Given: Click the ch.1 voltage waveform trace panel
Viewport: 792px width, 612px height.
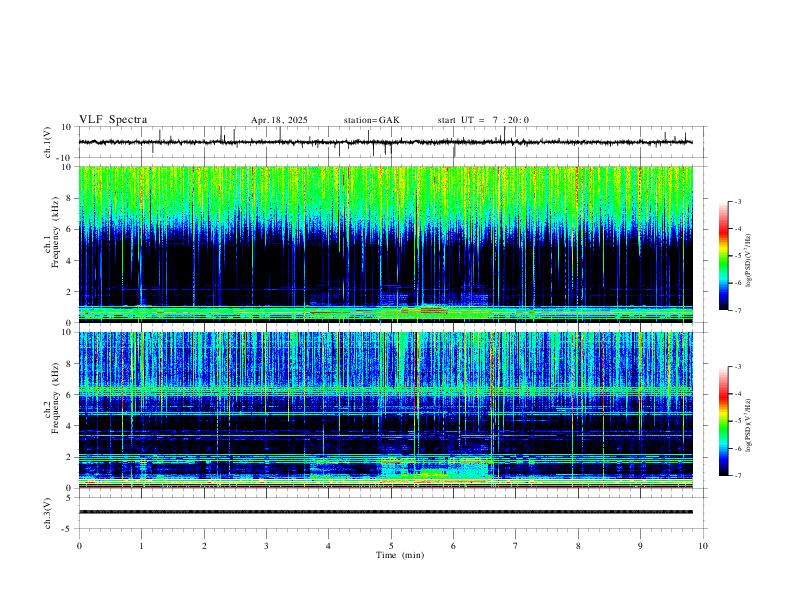Looking at the screenshot, I should tap(393, 142).
